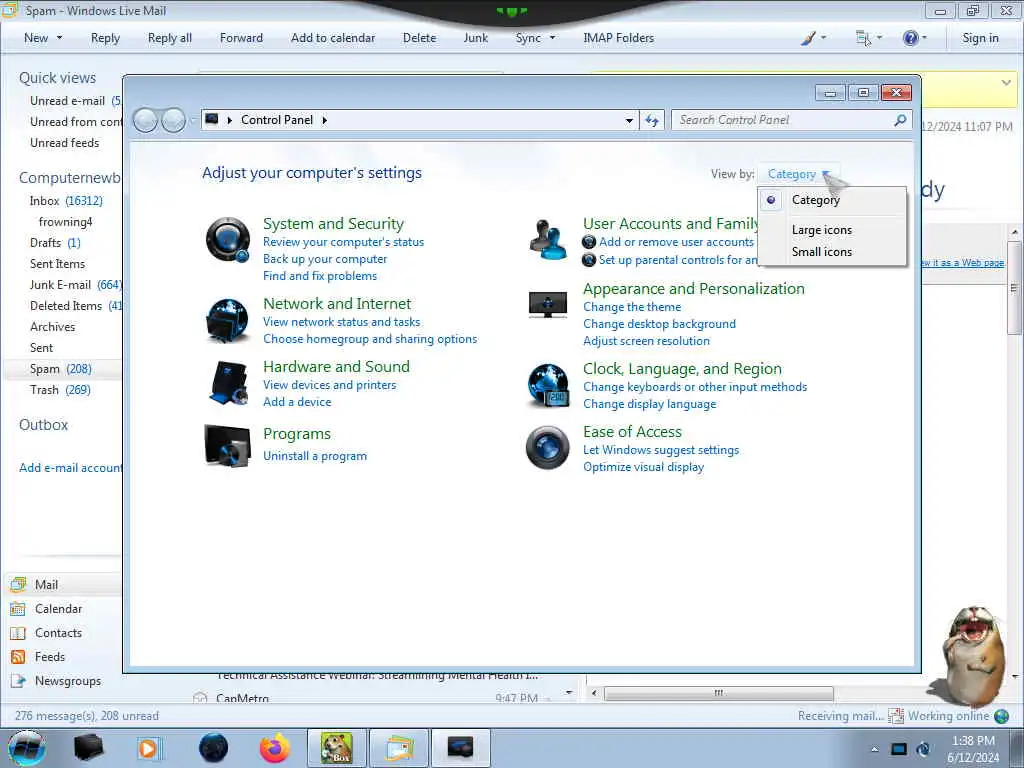Open the Windows Live Mail help icon
1024x768 pixels.
coord(910,38)
